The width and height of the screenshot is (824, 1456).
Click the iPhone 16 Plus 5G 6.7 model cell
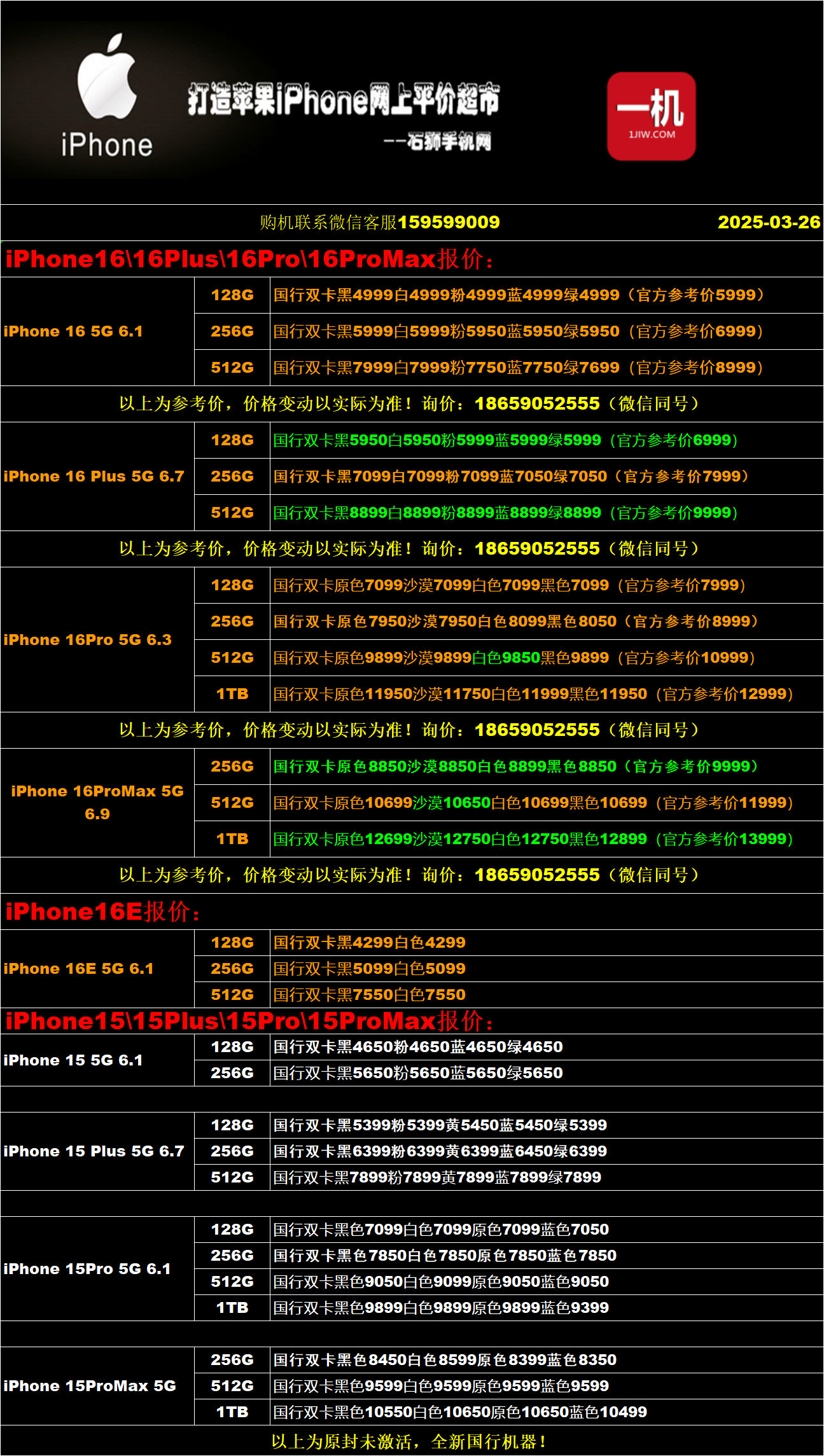tap(97, 476)
